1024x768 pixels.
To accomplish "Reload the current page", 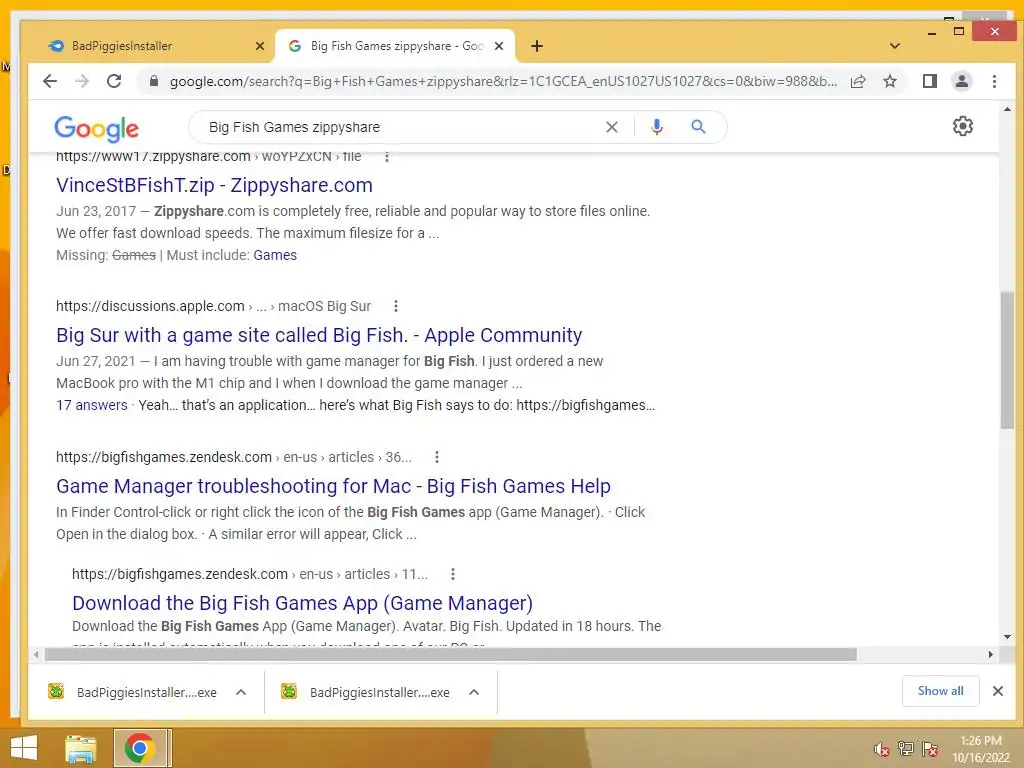I will 114,81.
